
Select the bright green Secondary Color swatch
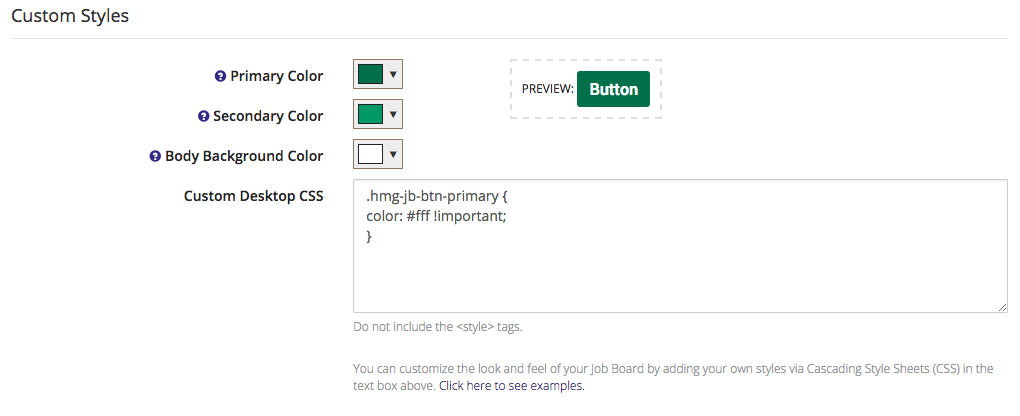coord(370,115)
